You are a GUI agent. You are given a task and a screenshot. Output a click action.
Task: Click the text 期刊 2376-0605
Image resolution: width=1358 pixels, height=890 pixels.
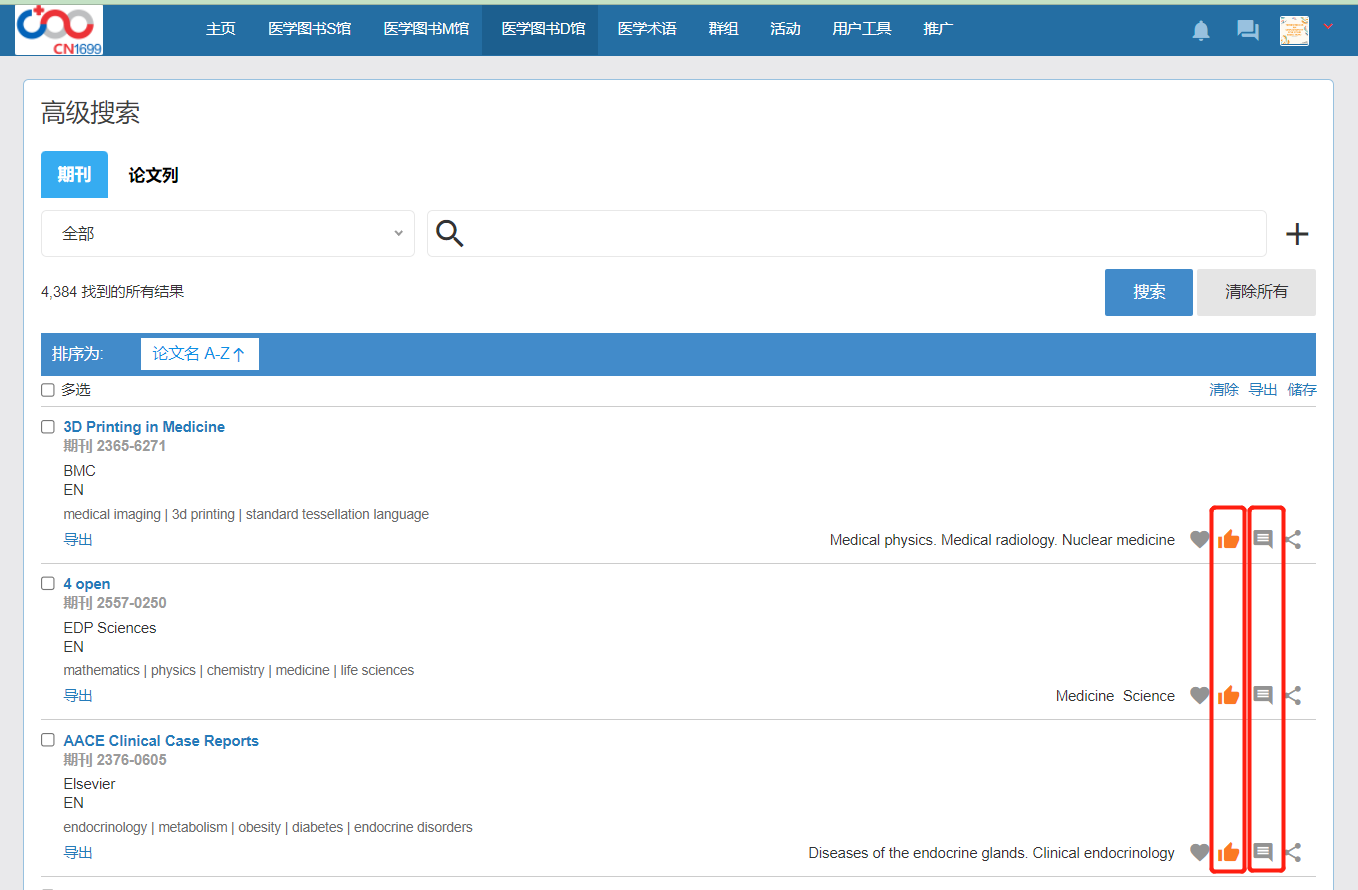click(x=115, y=760)
